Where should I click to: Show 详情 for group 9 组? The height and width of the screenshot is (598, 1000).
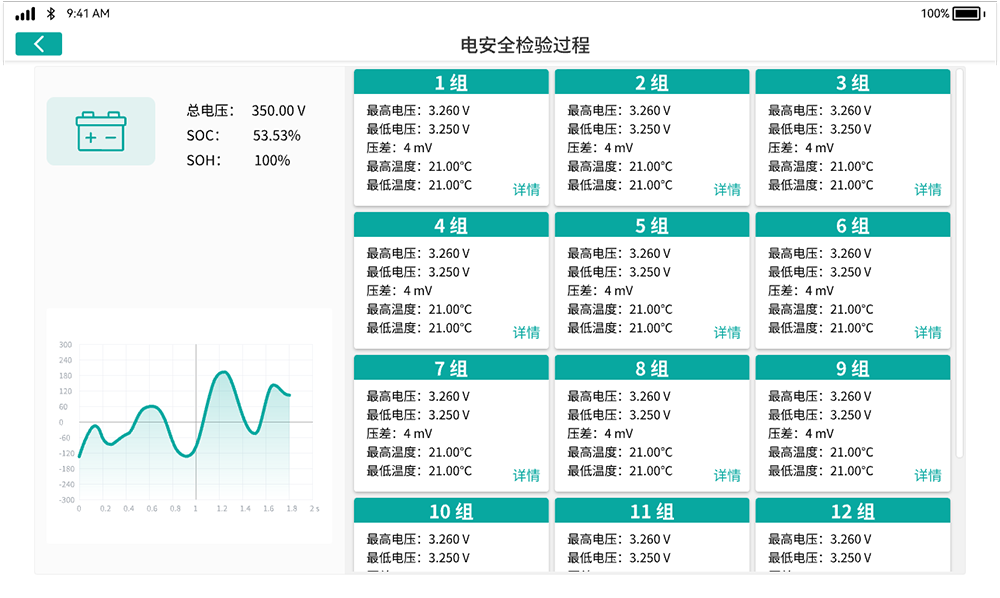[928, 475]
